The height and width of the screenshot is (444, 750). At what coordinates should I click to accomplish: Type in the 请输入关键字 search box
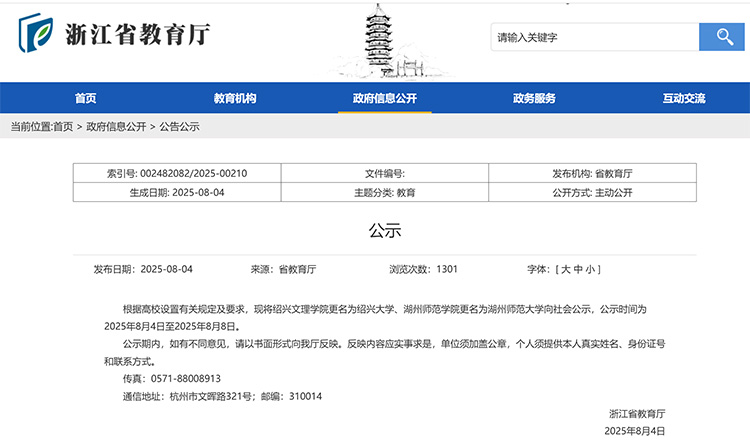[594, 37]
